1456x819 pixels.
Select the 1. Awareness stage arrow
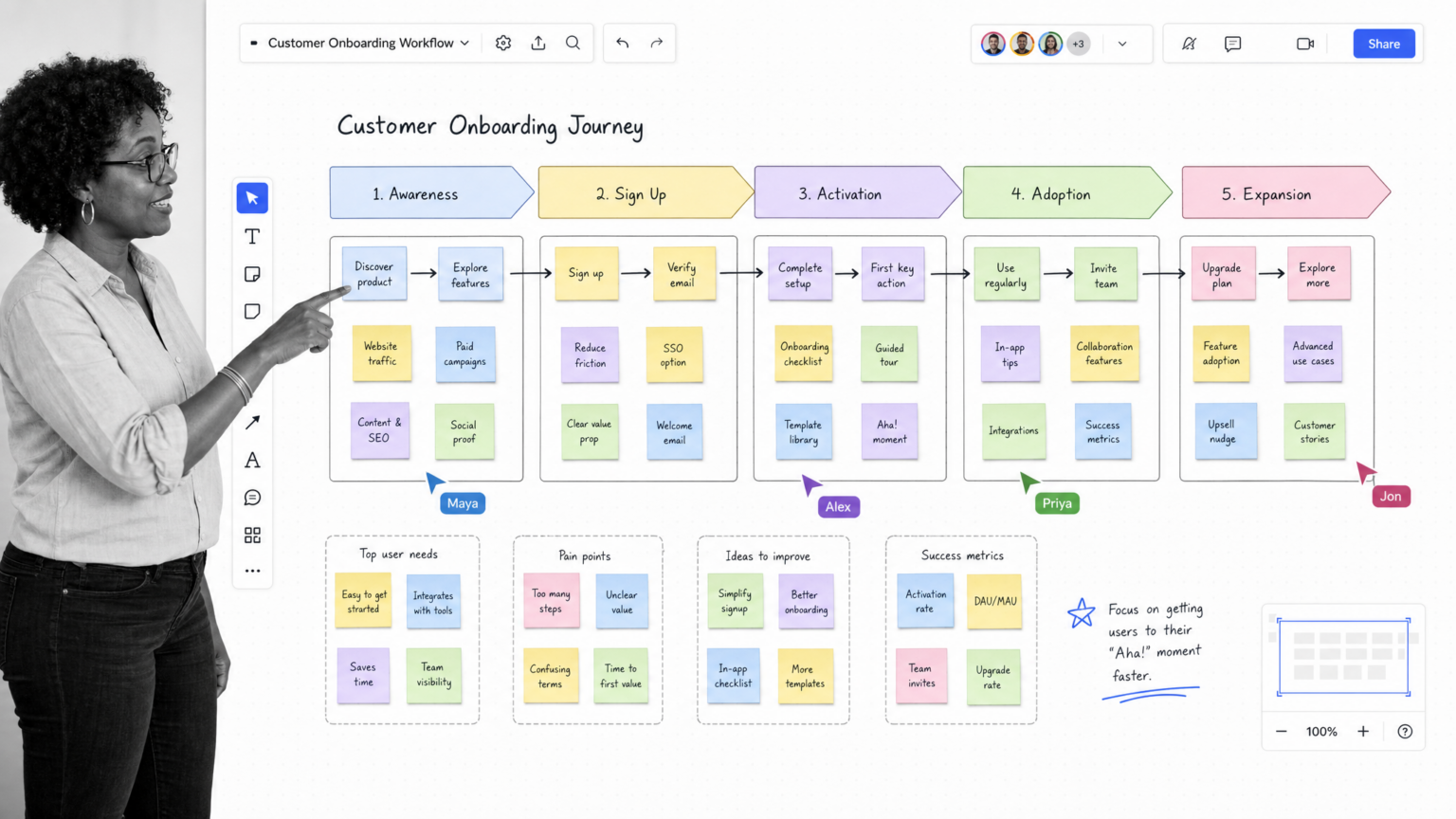click(x=431, y=192)
